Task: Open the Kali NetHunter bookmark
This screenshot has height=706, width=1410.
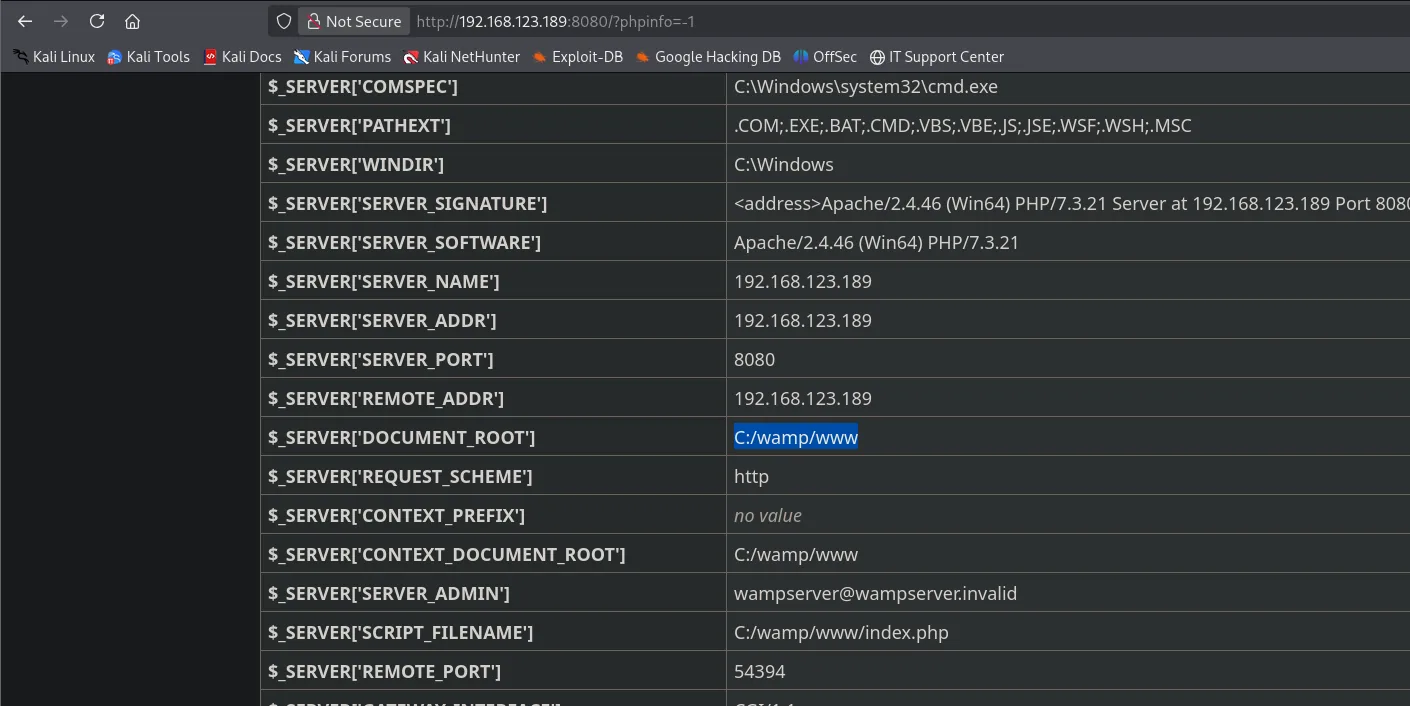Action: (x=461, y=57)
